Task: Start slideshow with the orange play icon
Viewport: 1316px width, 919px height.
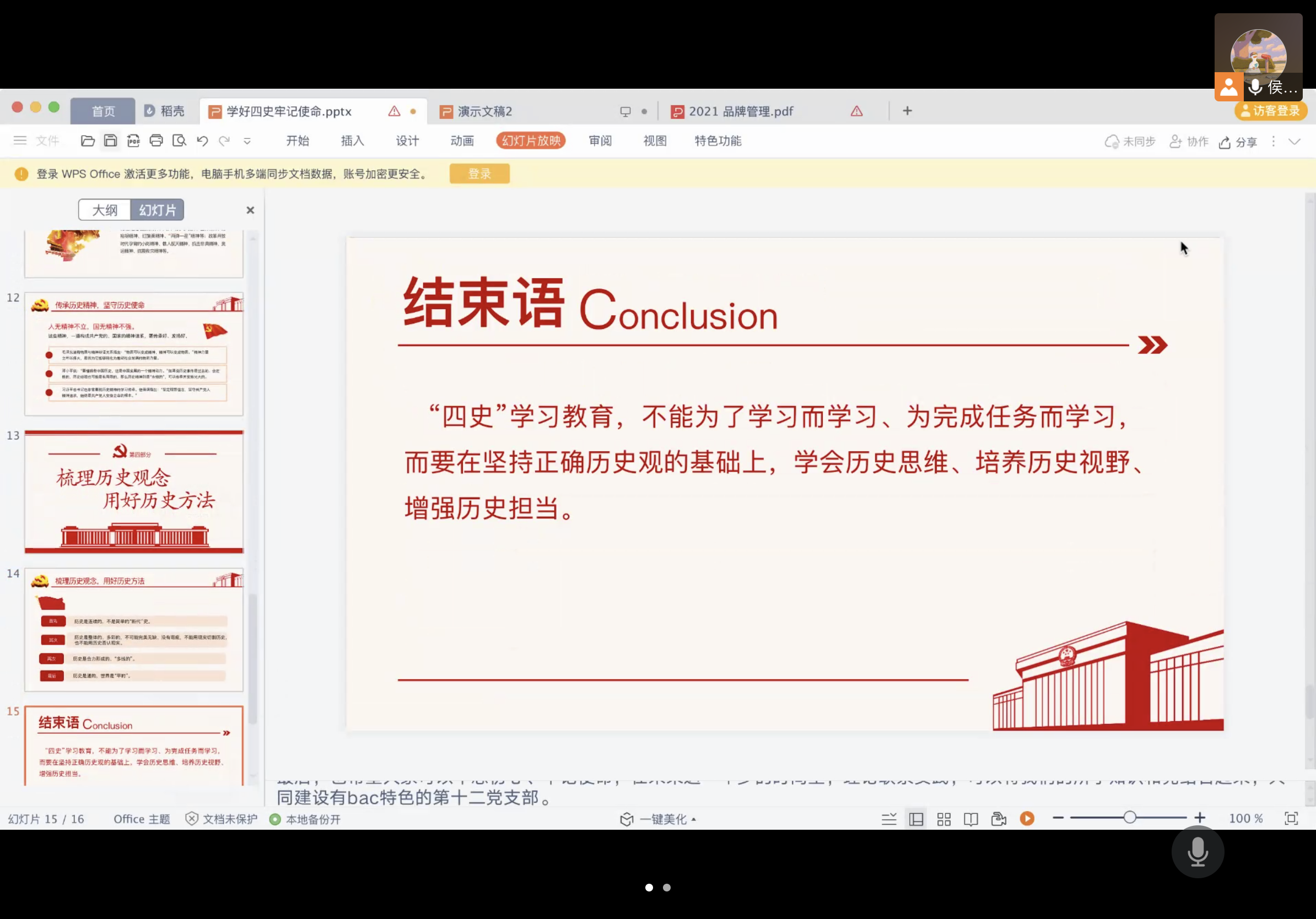Action: tap(1027, 819)
